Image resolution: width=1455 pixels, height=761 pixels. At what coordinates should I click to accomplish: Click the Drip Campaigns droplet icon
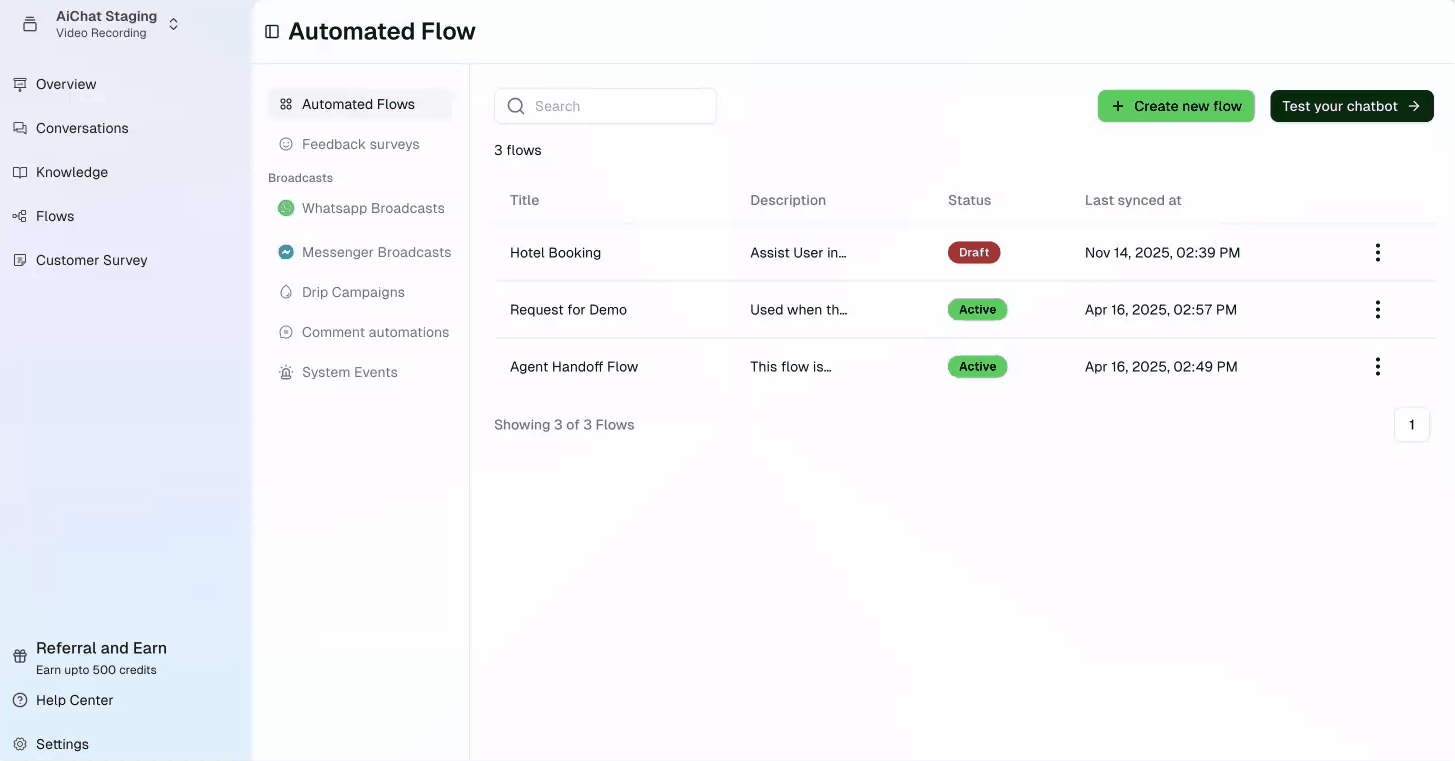[x=286, y=292]
